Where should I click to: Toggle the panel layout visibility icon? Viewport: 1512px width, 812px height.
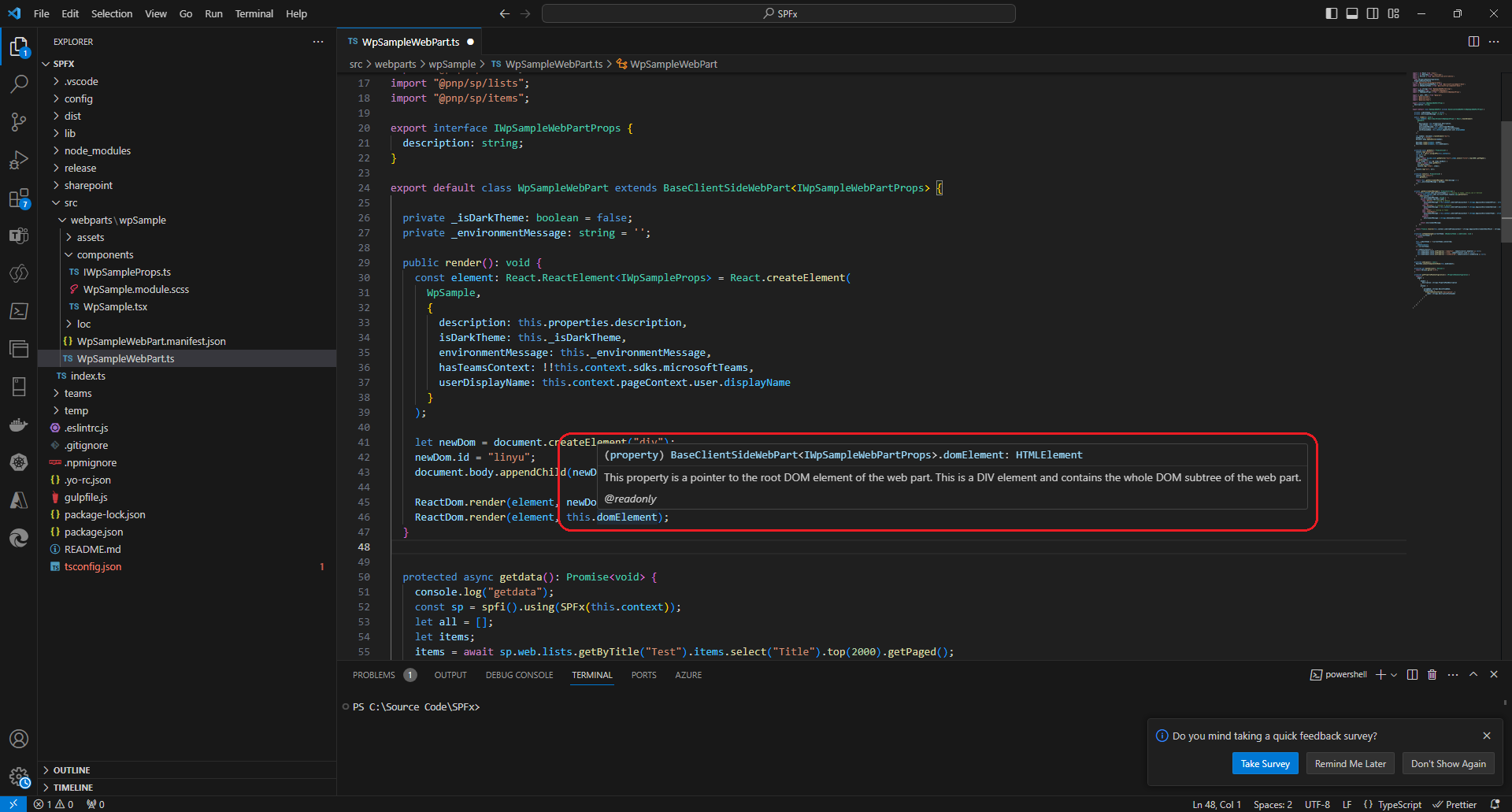[x=1351, y=13]
